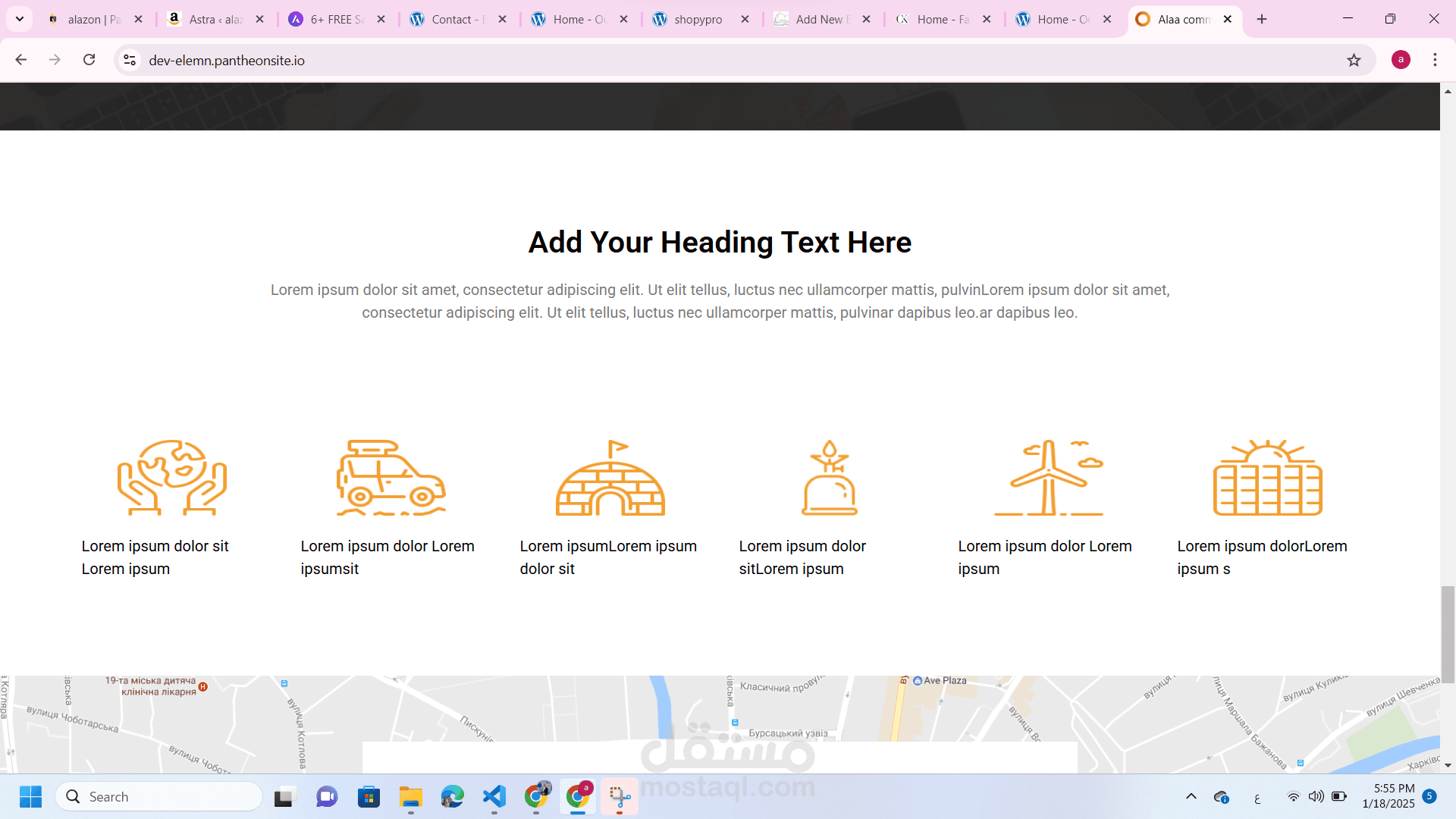Click the page's vertical scrollbar thumb
The height and width of the screenshot is (819, 1456).
click(1448, 633)
